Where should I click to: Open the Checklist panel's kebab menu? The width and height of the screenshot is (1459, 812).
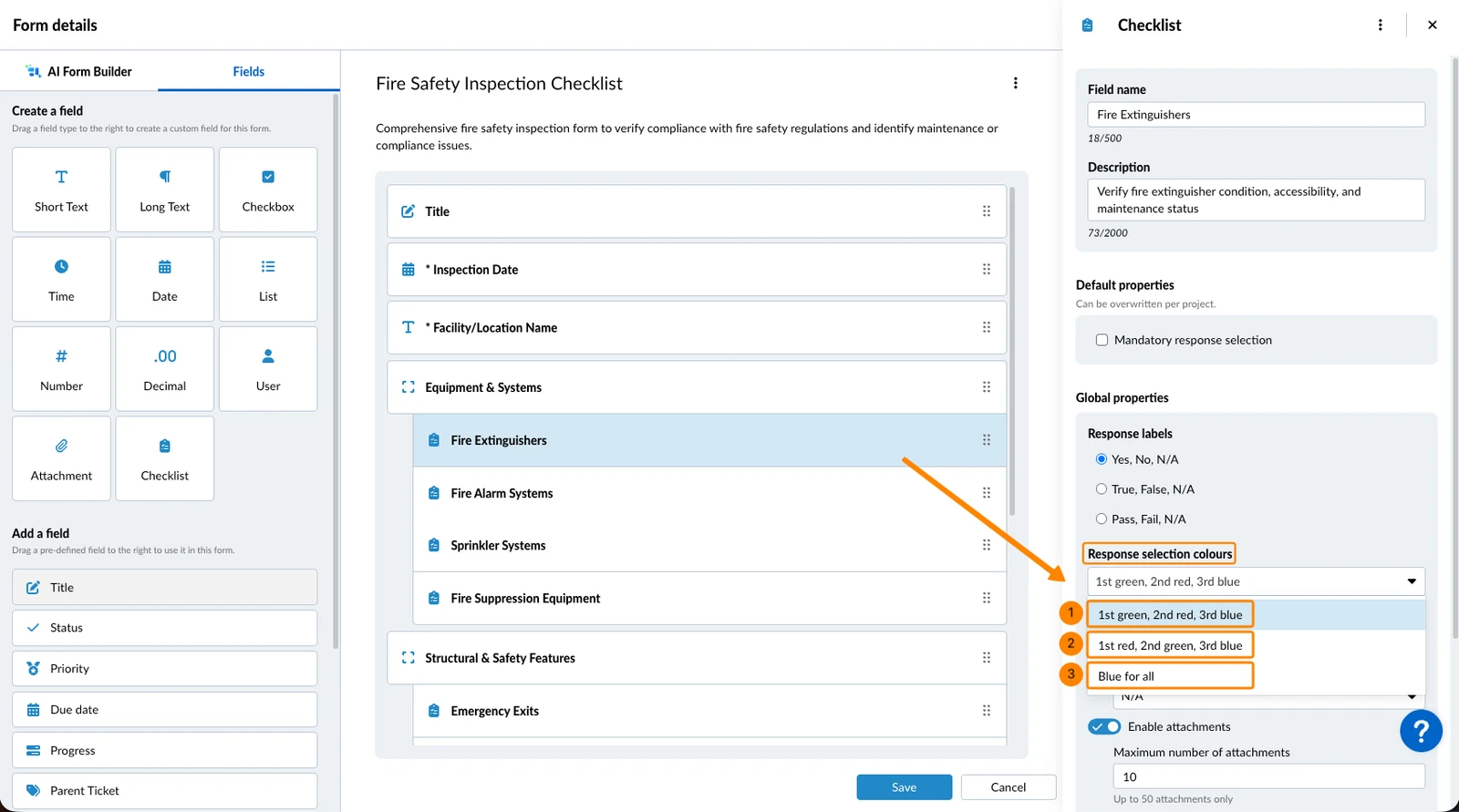coord(1380,26)
